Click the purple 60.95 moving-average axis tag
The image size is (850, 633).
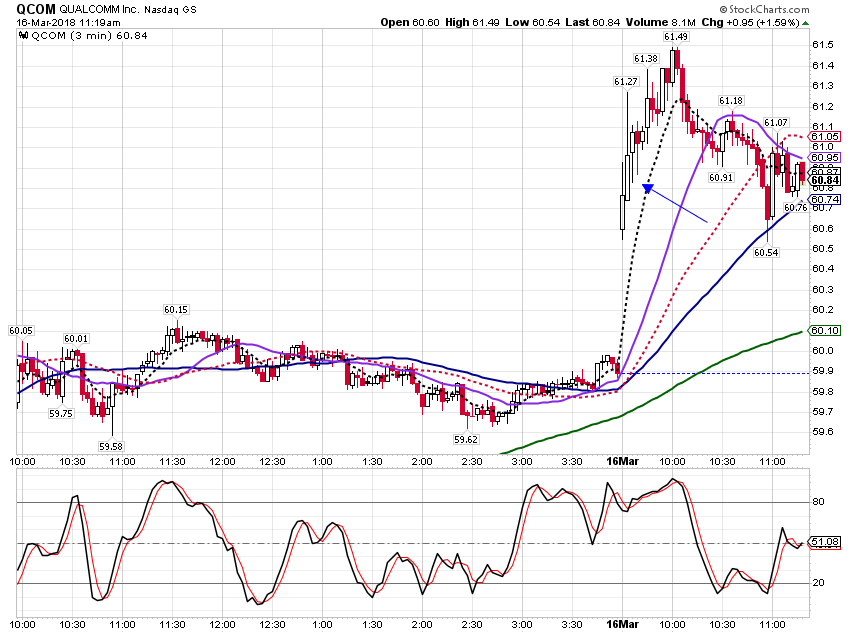pyautogui.click(x=825, y=158)
